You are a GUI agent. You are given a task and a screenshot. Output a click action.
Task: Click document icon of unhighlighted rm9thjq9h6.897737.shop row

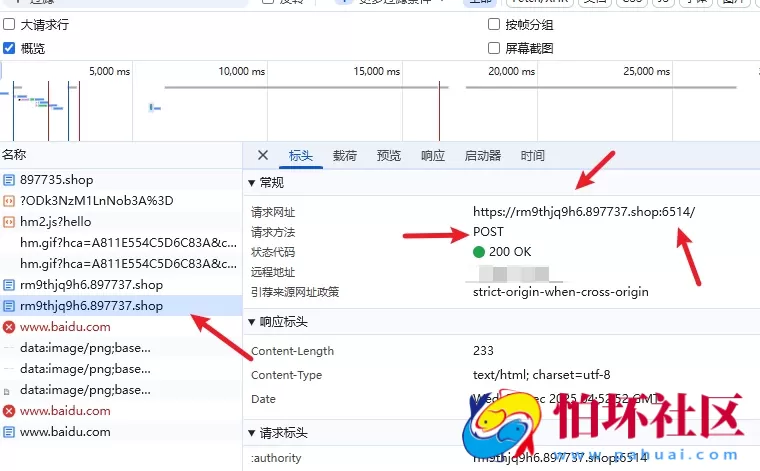click(x=9, y=285)
